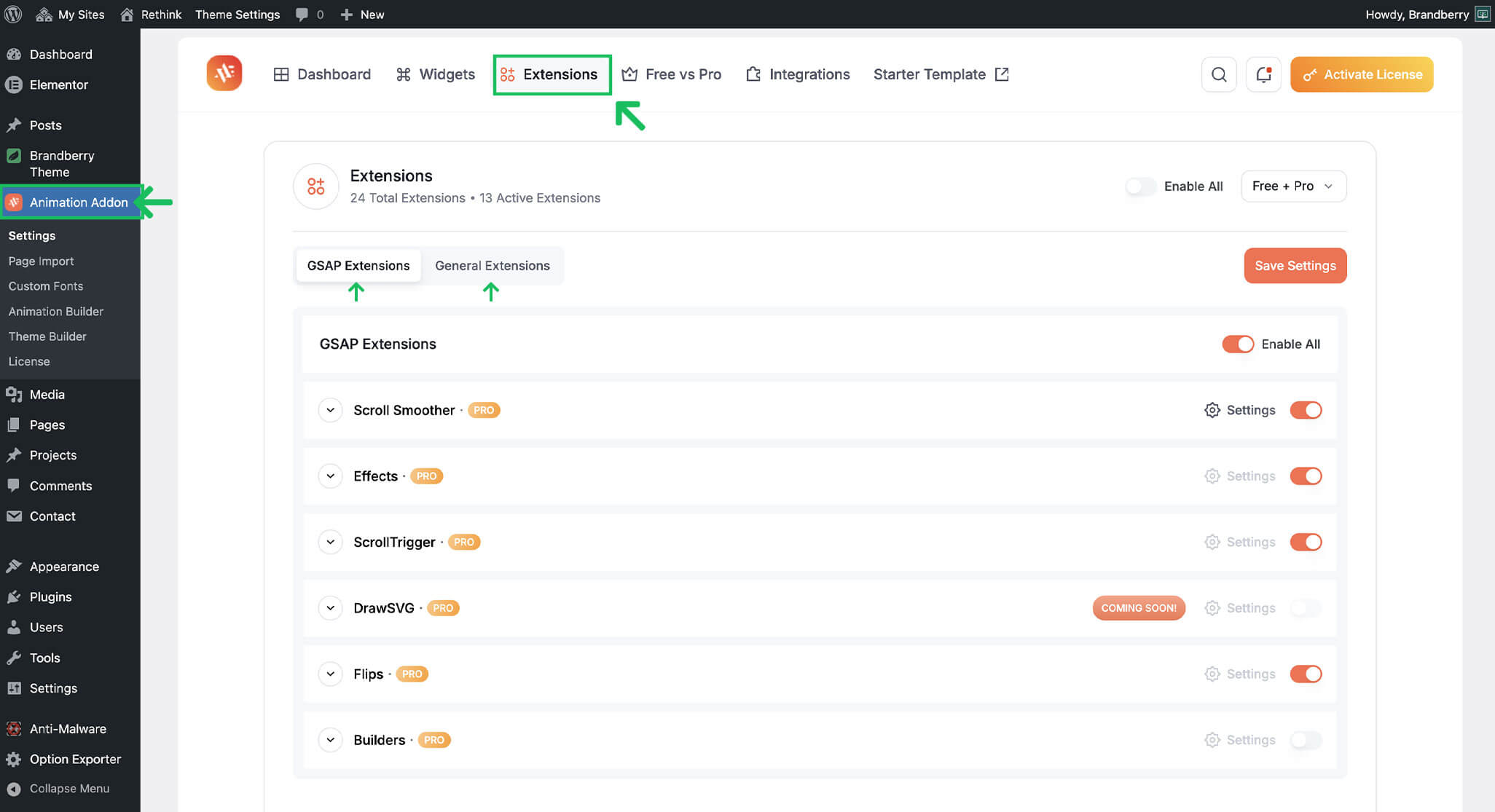Open Elementor from the sidebar
The image size is (1495, 812).
(x=58, y=84)
